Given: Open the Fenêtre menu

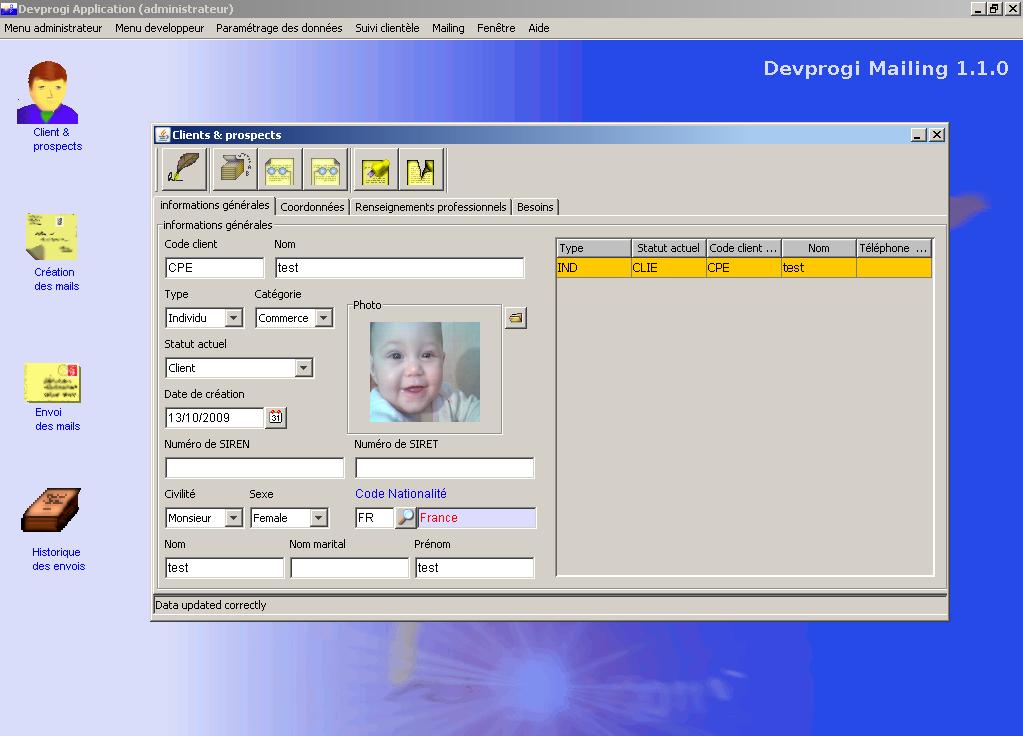Looking at the screenshot, I should [x=496, y=28].
